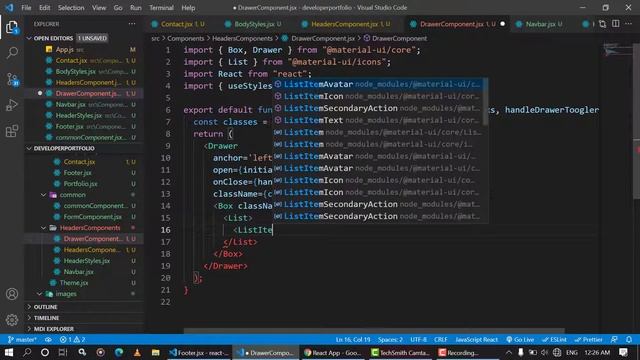This screenshot has width=640, height=360.
Task: Open the Accounts menu icon
Action: click(12, 294)
